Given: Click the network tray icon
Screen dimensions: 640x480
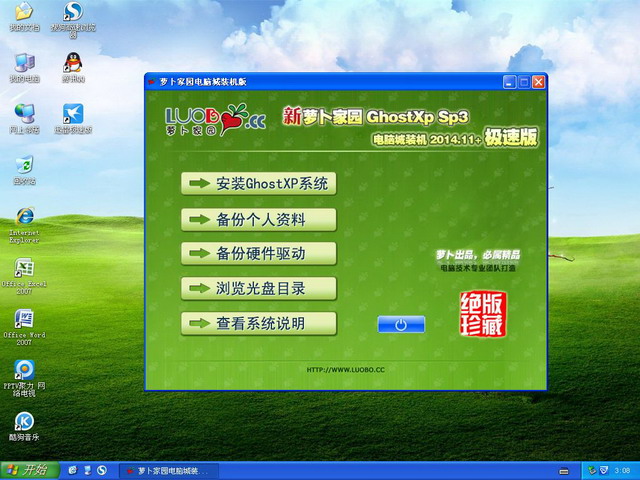Looking at the screenshot, I should 591,471.
